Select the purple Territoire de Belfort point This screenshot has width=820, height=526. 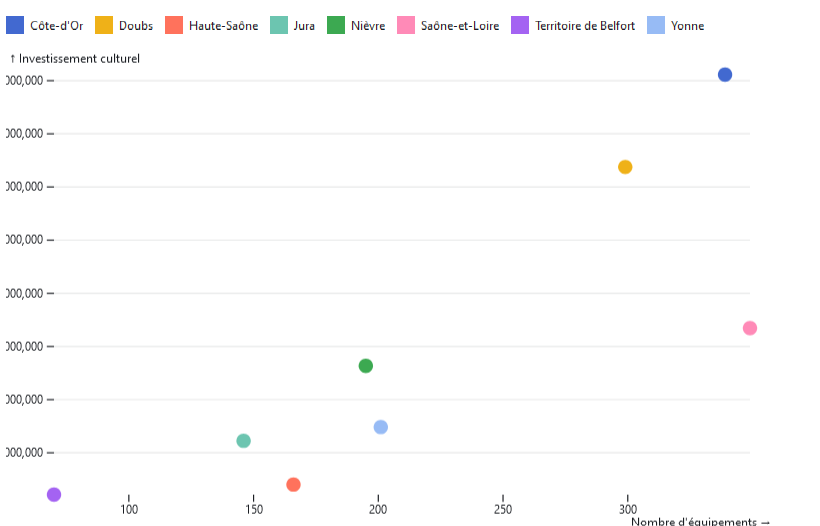click(54, 495)
